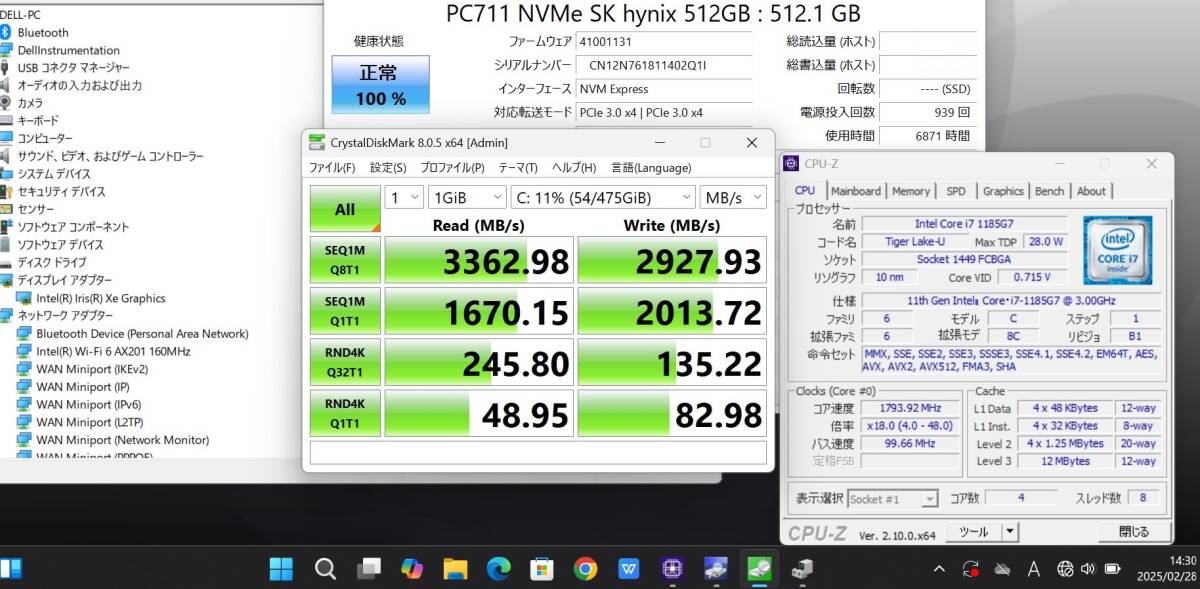The height and width of the screenshot is (589, 1200).
Task: Select the WAN Miniport (IKEv2) entry
Action: 92,369
